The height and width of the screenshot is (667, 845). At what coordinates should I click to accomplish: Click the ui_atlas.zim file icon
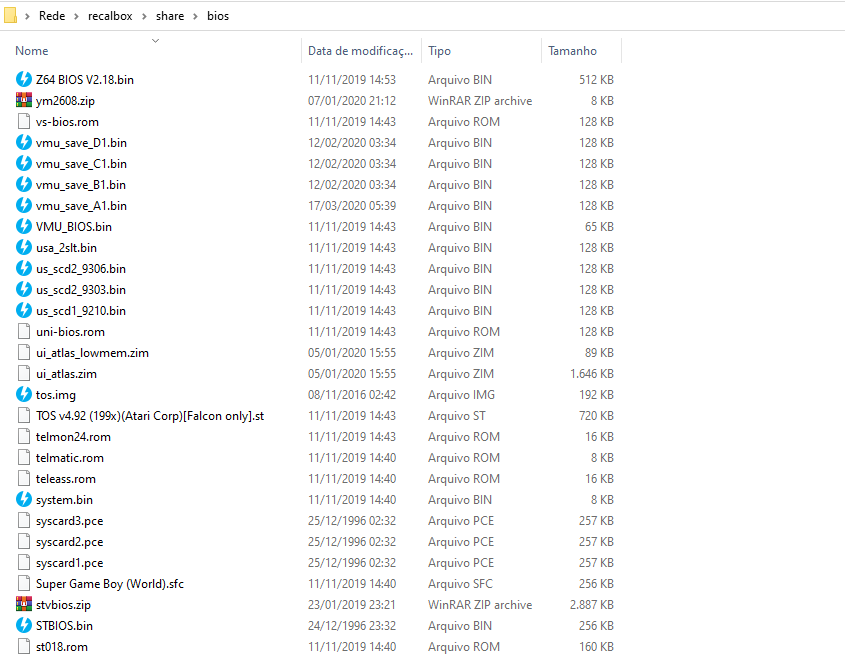[x=24, y=373]
